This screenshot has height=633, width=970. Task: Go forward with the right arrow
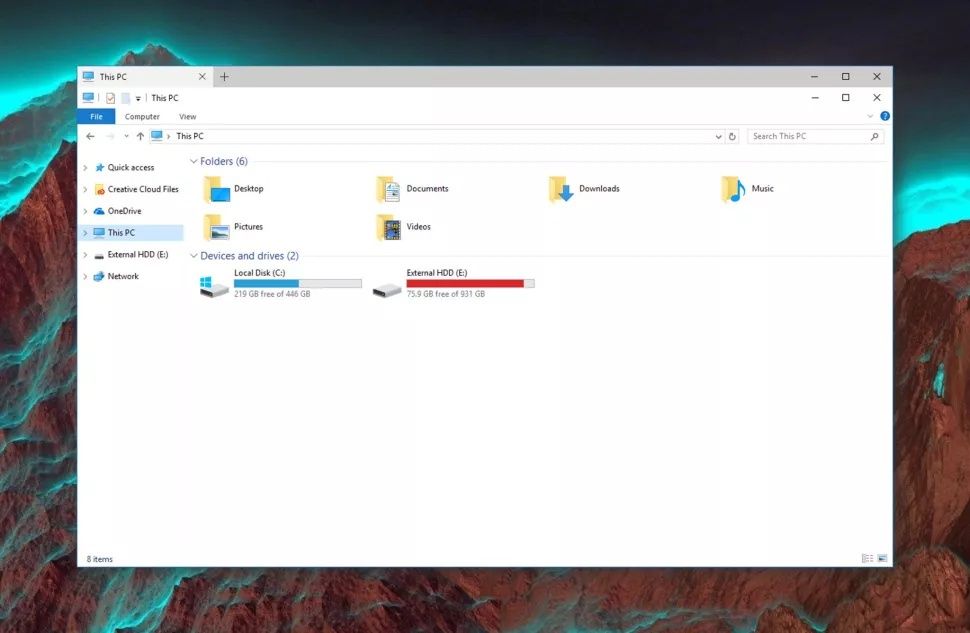coord(110,136)
